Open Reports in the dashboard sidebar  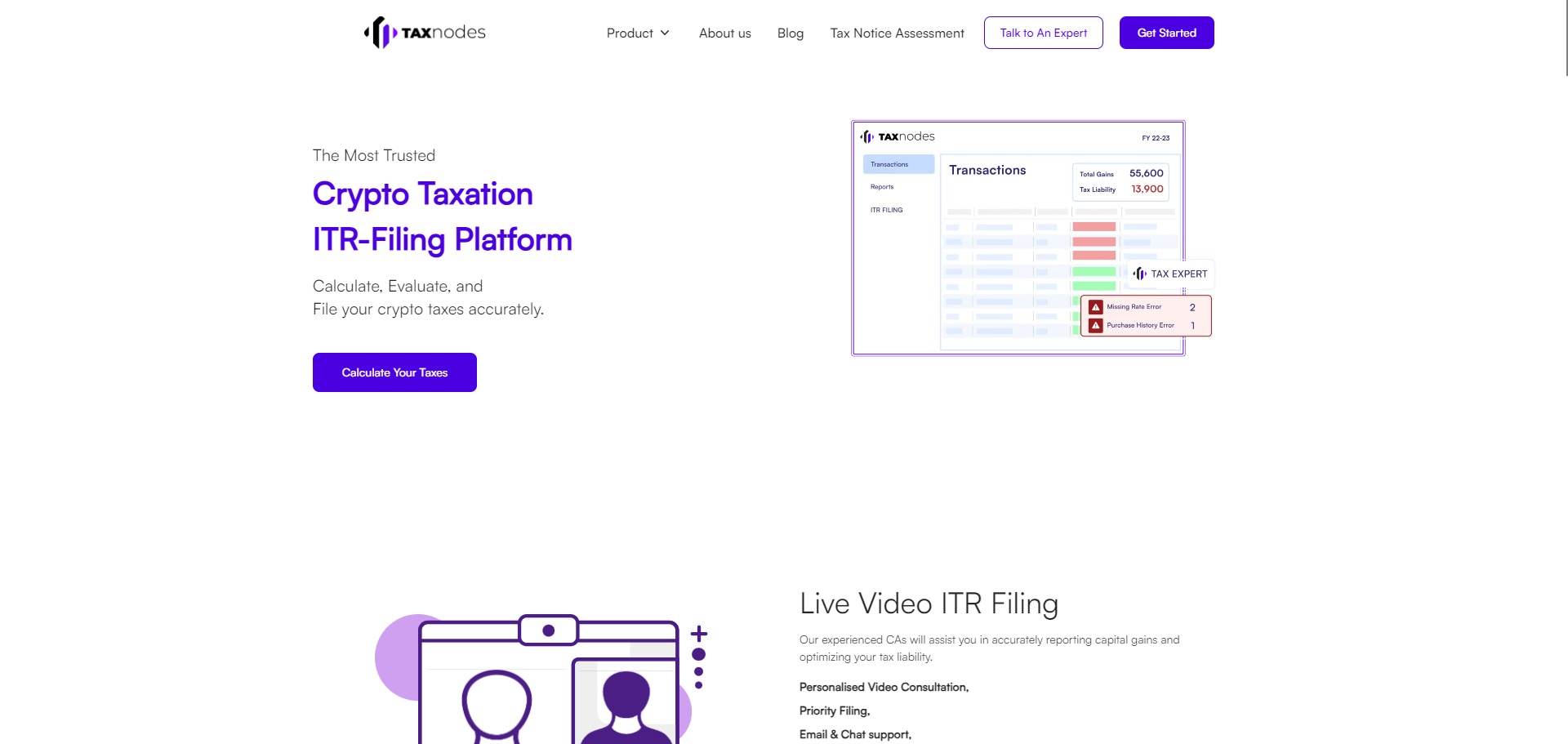[882, 186]
